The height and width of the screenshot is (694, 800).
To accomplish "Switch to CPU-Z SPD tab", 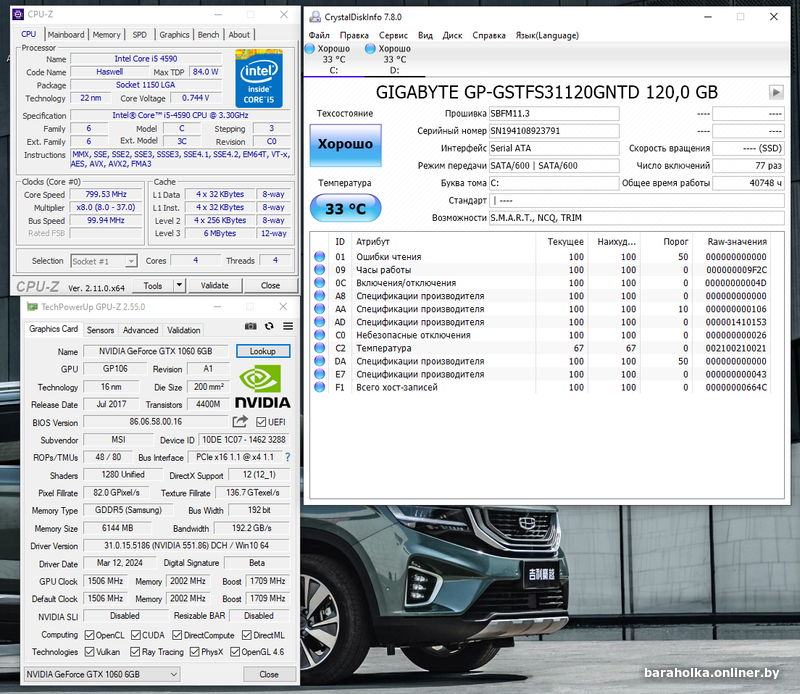I will pos(139,35).
